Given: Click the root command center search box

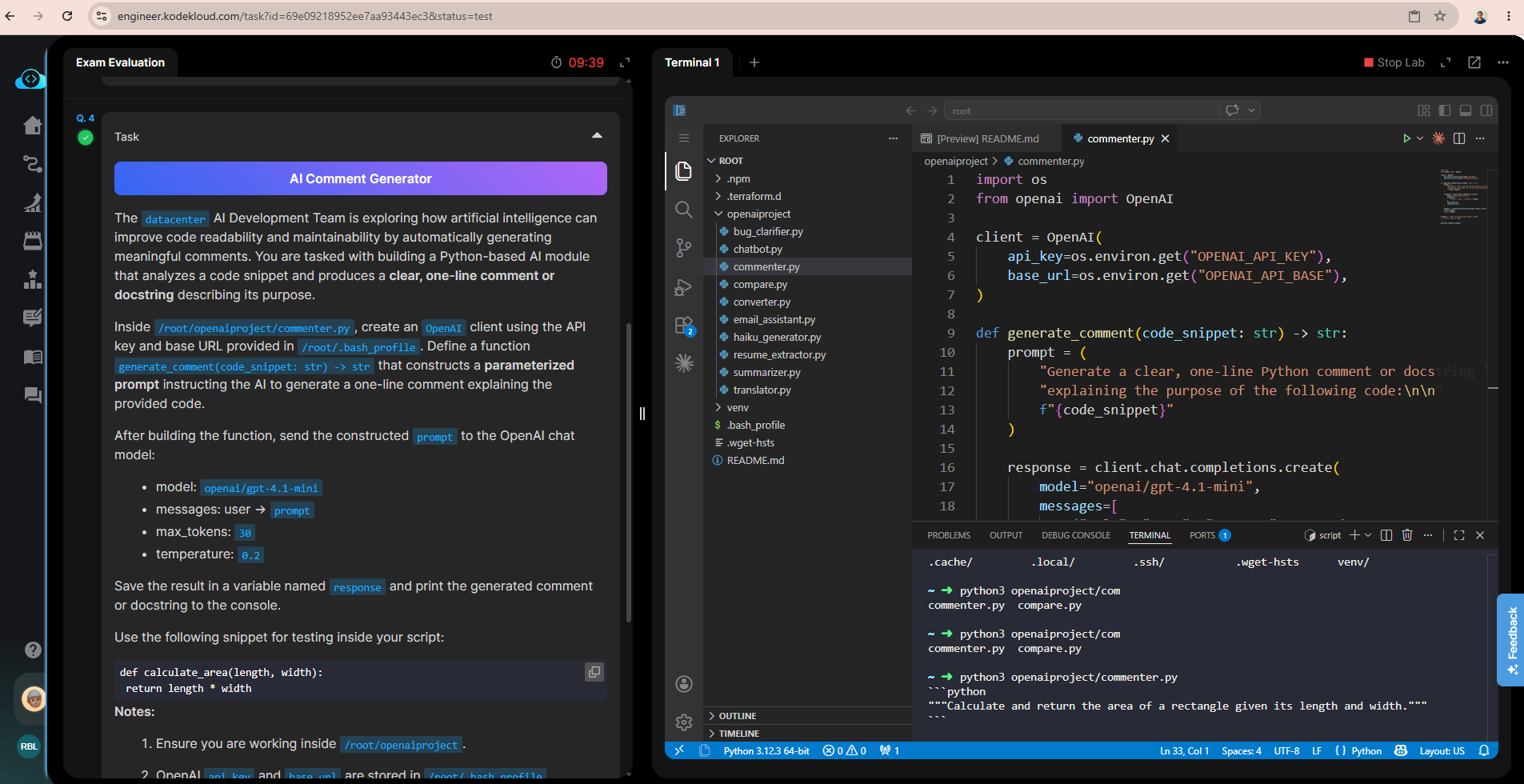Looking at the screenshot, I should 1082,110.
